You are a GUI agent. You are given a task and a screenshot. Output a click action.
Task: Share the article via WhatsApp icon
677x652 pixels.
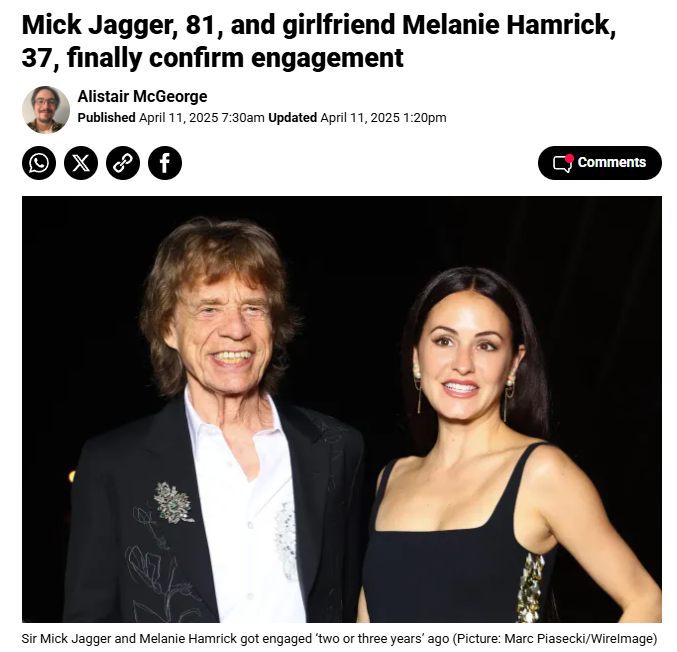click(39, 163)
